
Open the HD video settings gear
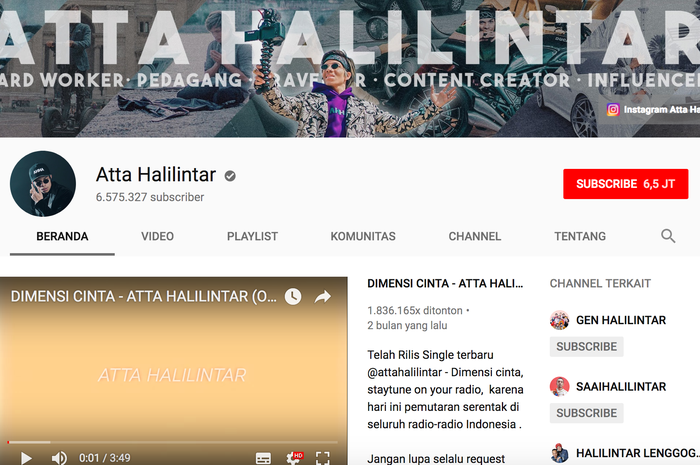click(x=294, y=458)
